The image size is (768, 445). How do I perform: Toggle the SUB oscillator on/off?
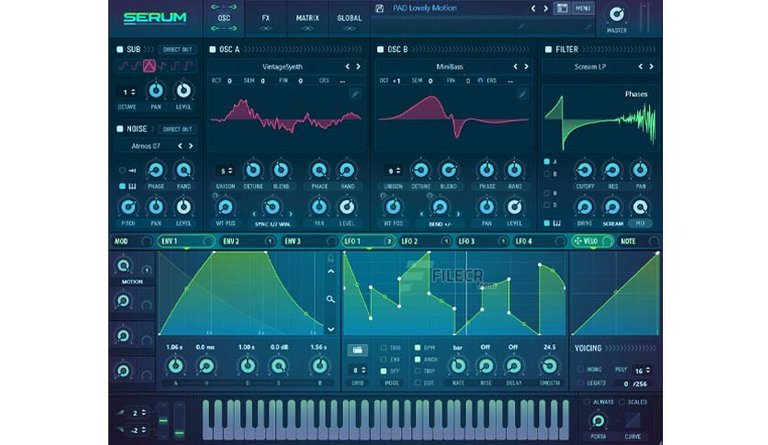(120, 49)
